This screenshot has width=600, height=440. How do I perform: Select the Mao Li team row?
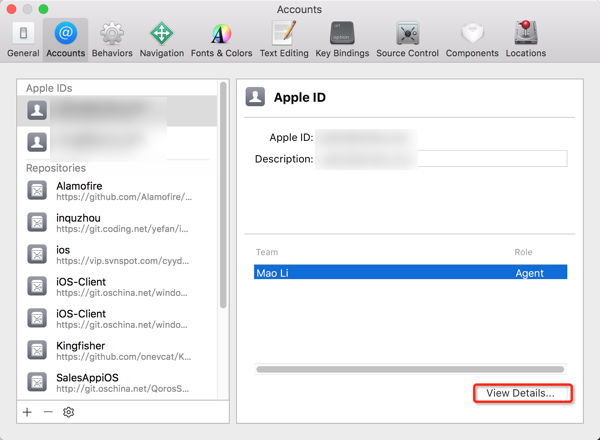(411, 272)
